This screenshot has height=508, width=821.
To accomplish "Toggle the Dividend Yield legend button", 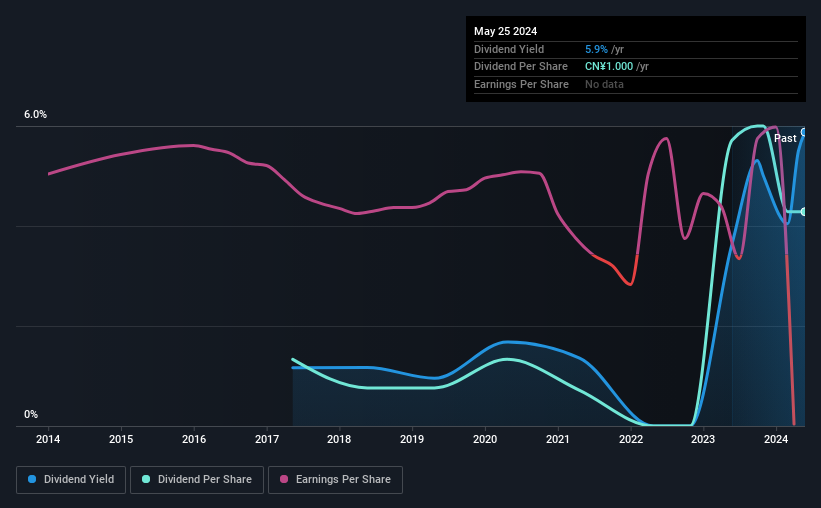I will pos(71,480).
